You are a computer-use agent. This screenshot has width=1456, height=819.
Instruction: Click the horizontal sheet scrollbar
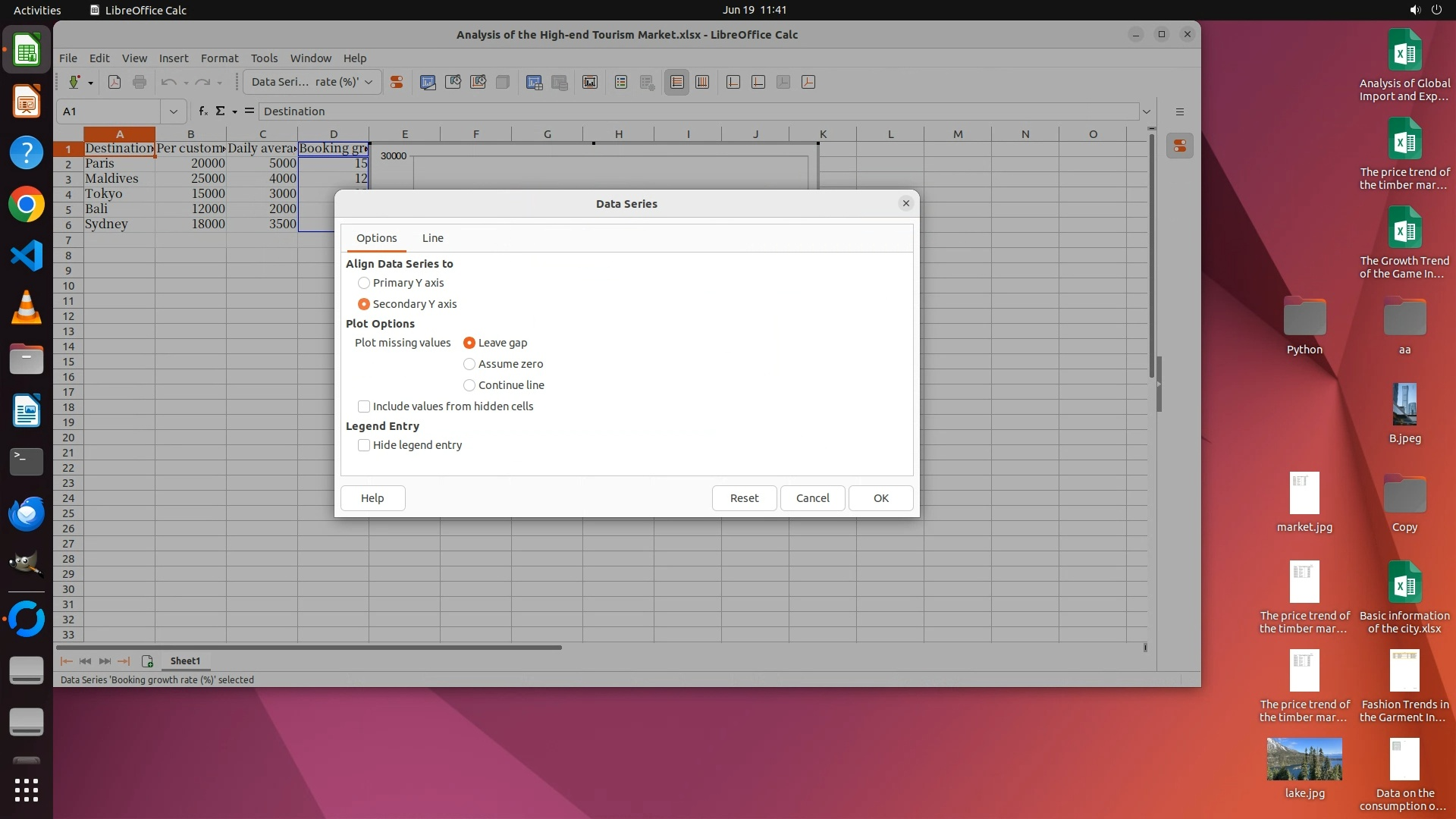pyautogui.click(x=309, y=648)
